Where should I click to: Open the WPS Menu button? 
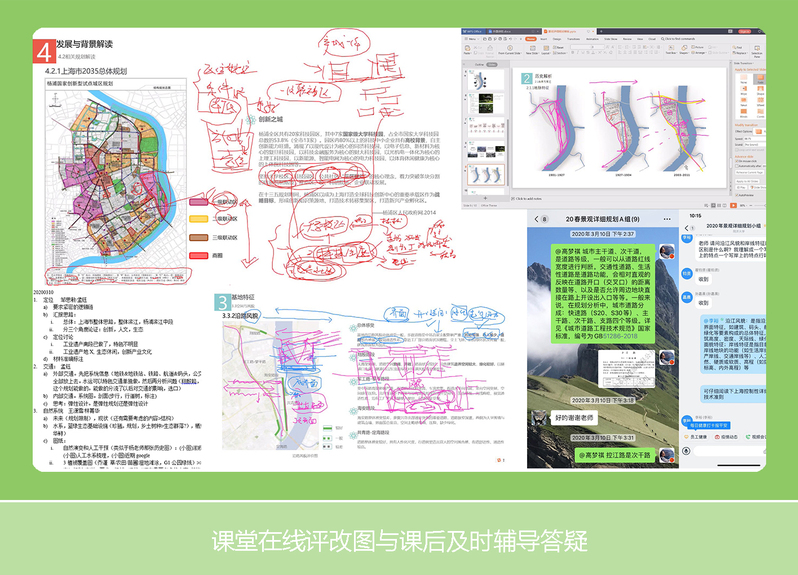point(471,39)
